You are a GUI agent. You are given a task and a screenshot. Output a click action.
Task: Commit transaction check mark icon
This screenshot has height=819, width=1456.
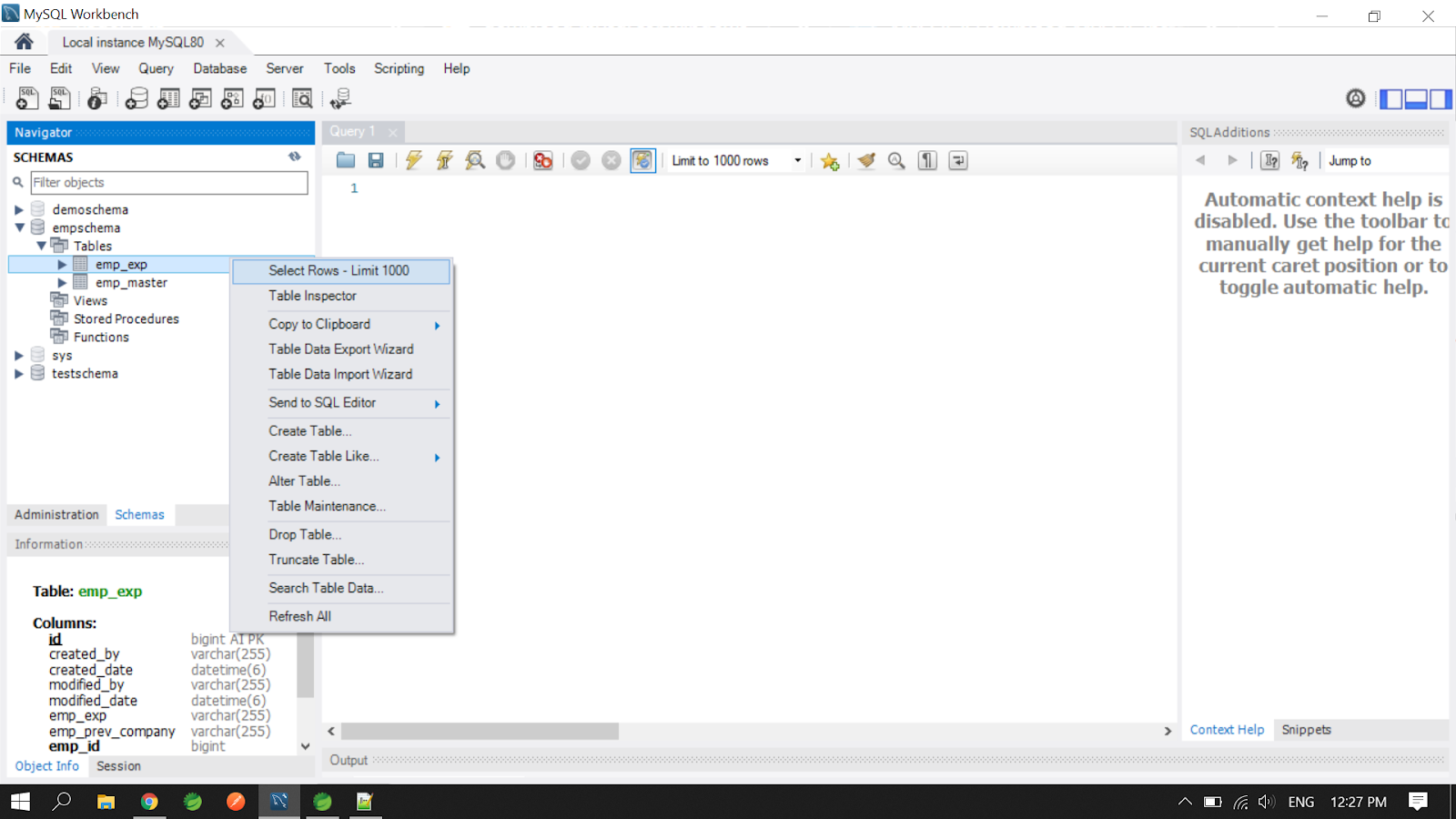tap(581, 160)
